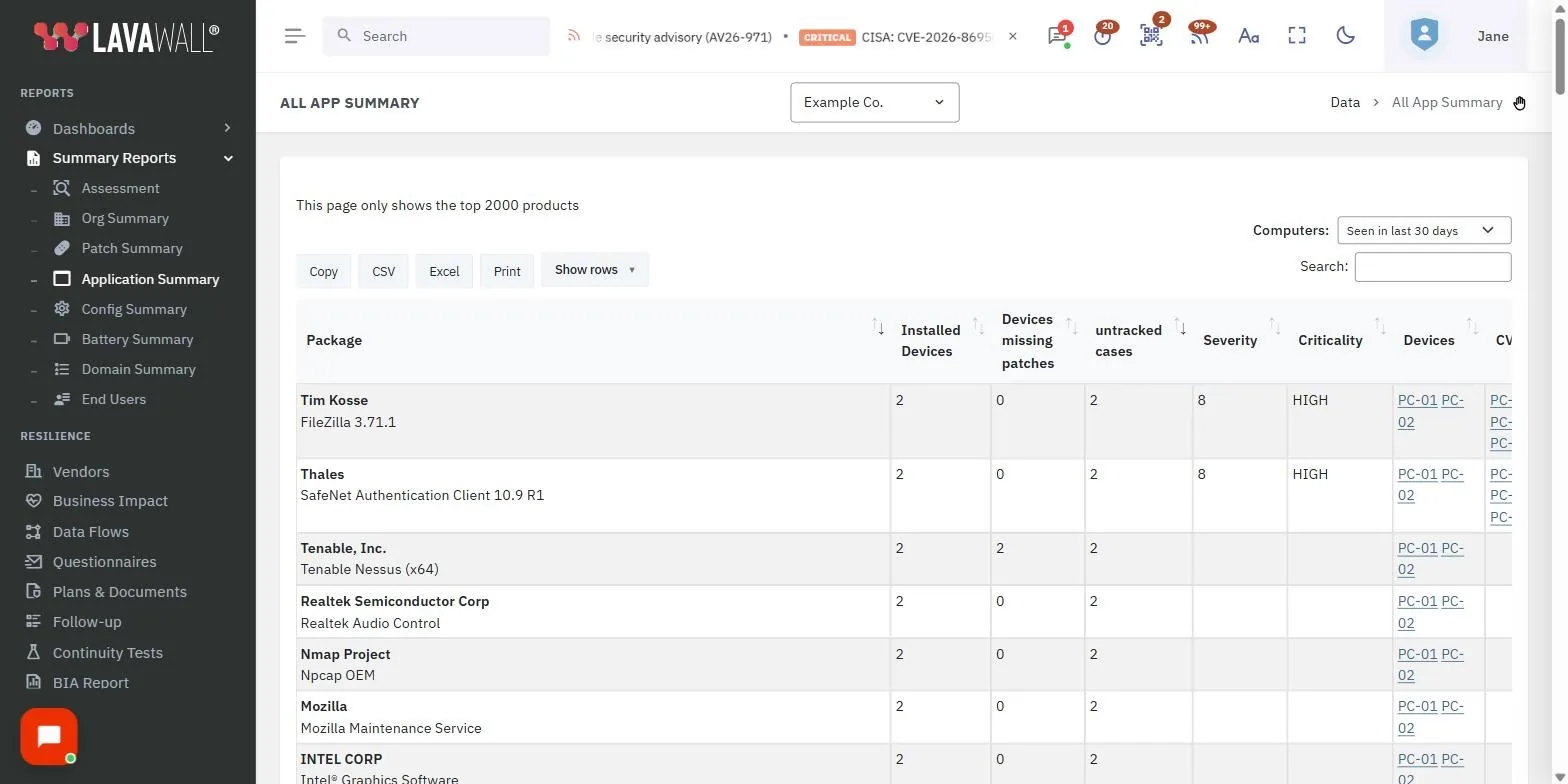Open Patch Summary in the sidebar
This screenshot has width=1568, height=784.
[x=132, y=248]
